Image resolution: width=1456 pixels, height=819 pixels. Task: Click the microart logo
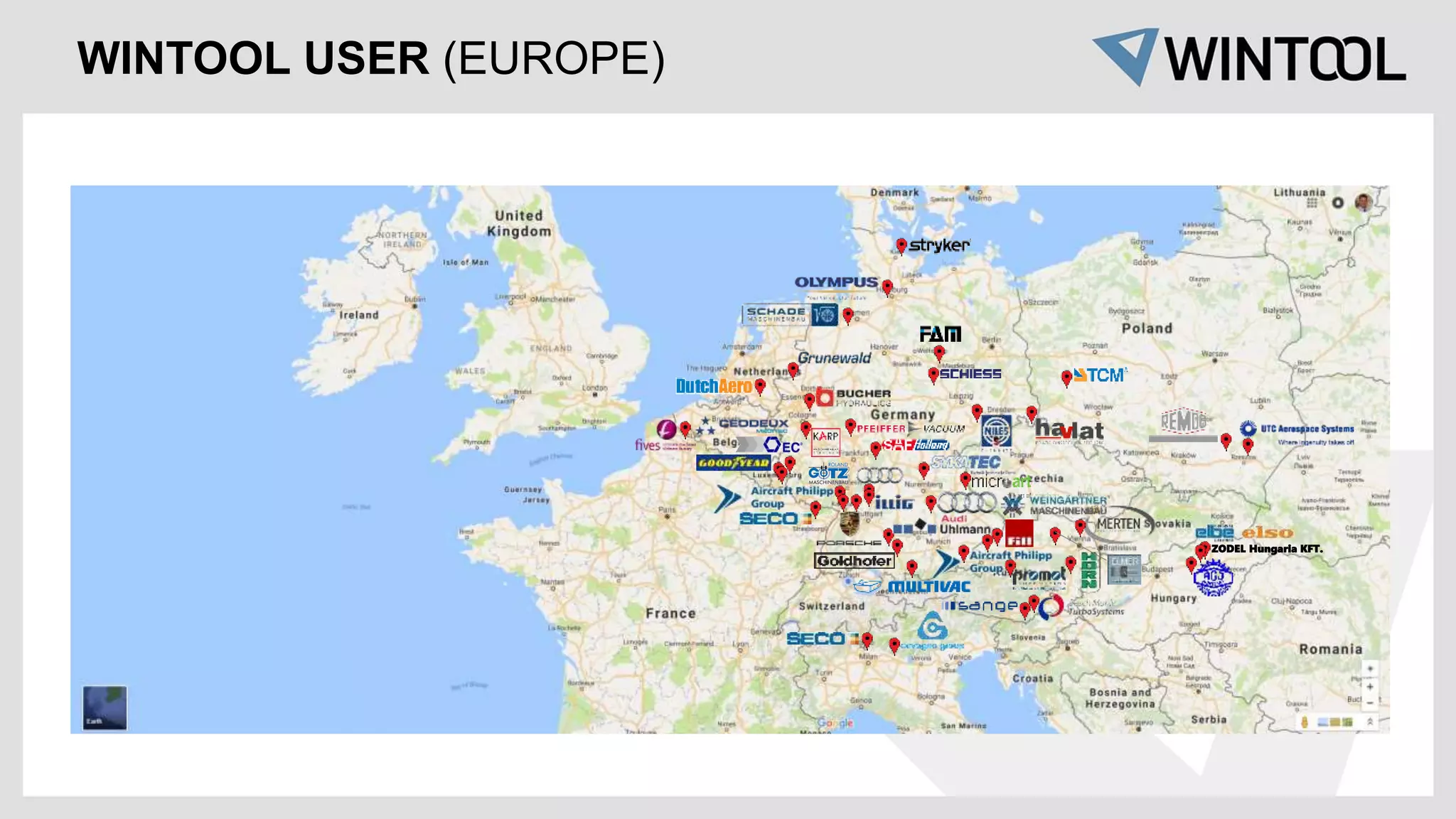[1001, 481]
